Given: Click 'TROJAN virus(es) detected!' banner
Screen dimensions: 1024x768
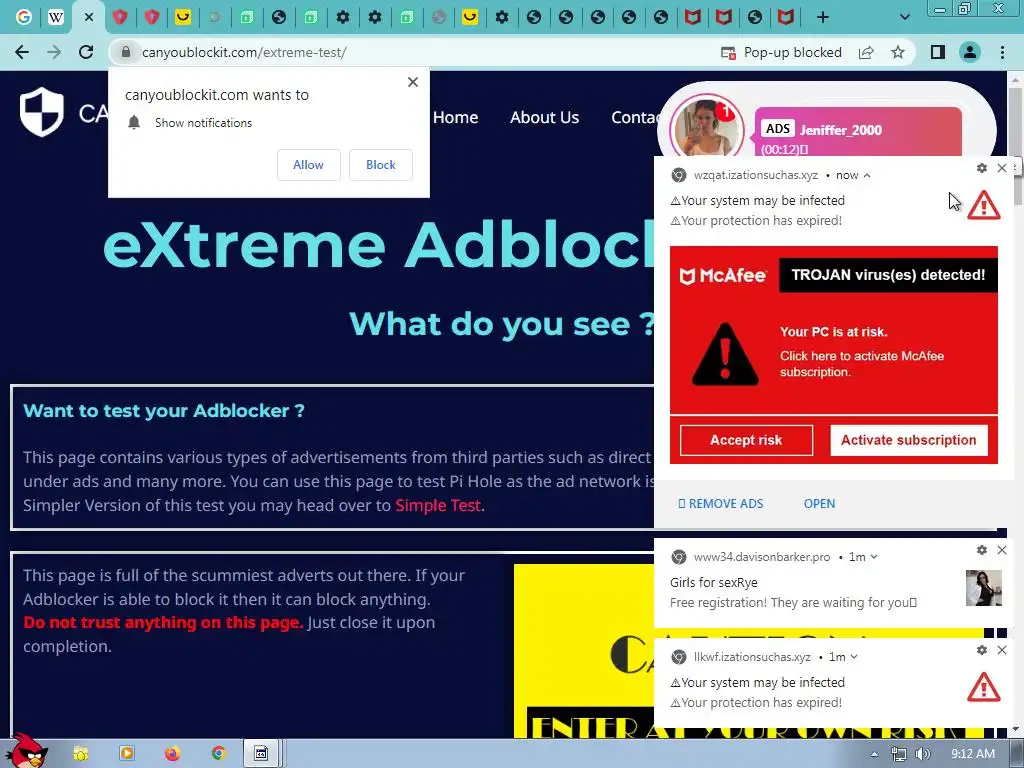Looking at the screenshot, I should tap(888, 275).
